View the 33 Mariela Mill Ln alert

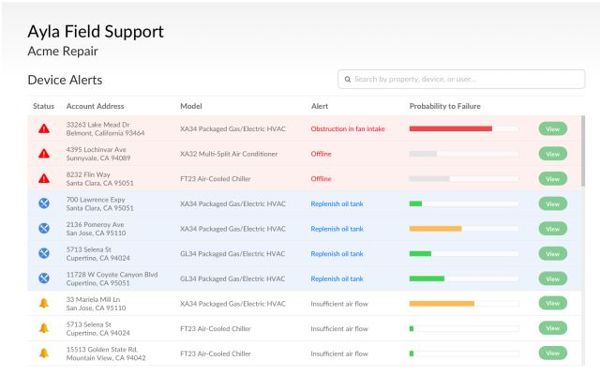[553, 303]
